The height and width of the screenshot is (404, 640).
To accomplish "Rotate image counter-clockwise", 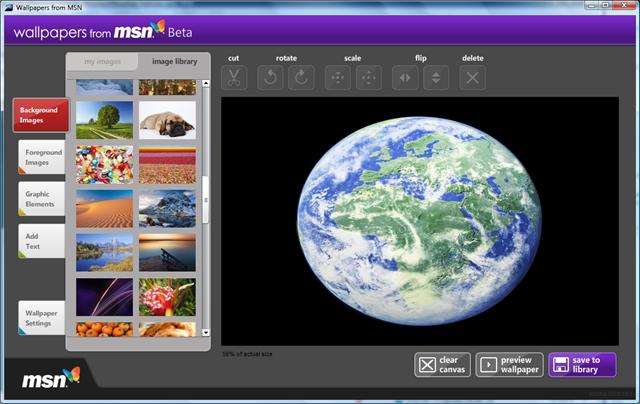I will pos(270,77).
